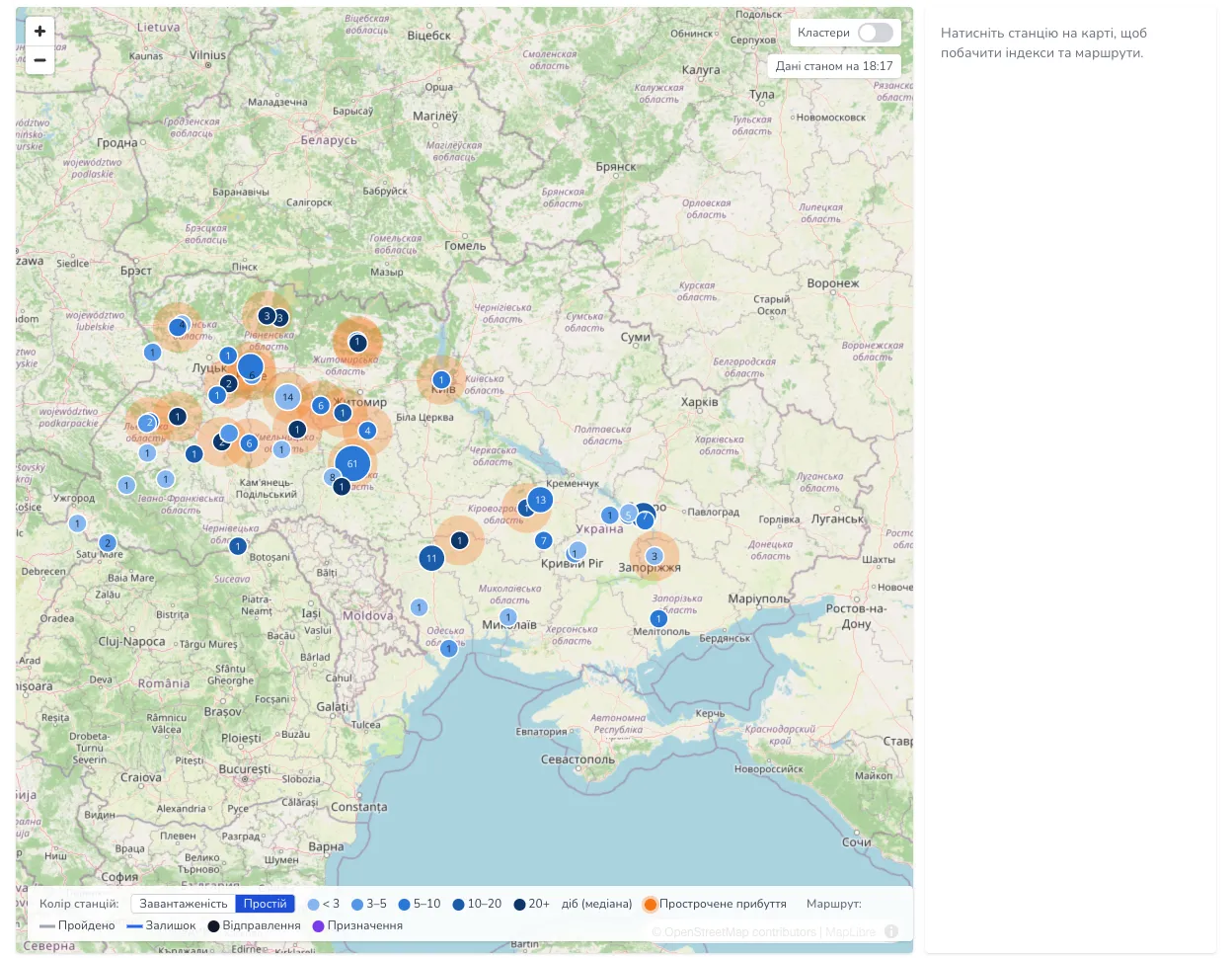Click the Призначення purple legend dot
This screenshot has height=958, width=1232.
point(319,926)
